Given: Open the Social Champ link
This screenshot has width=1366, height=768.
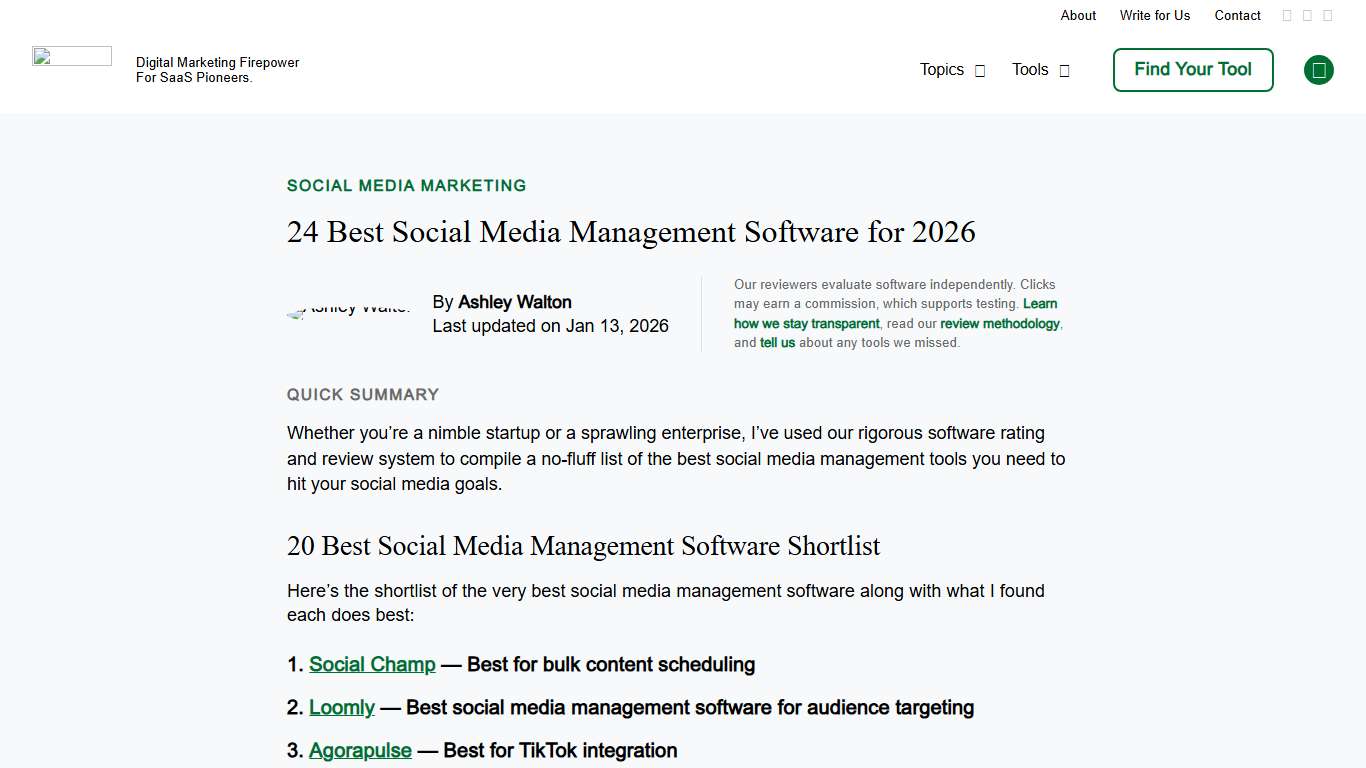Looking at the screenshot, I should (x=372, y=664).
